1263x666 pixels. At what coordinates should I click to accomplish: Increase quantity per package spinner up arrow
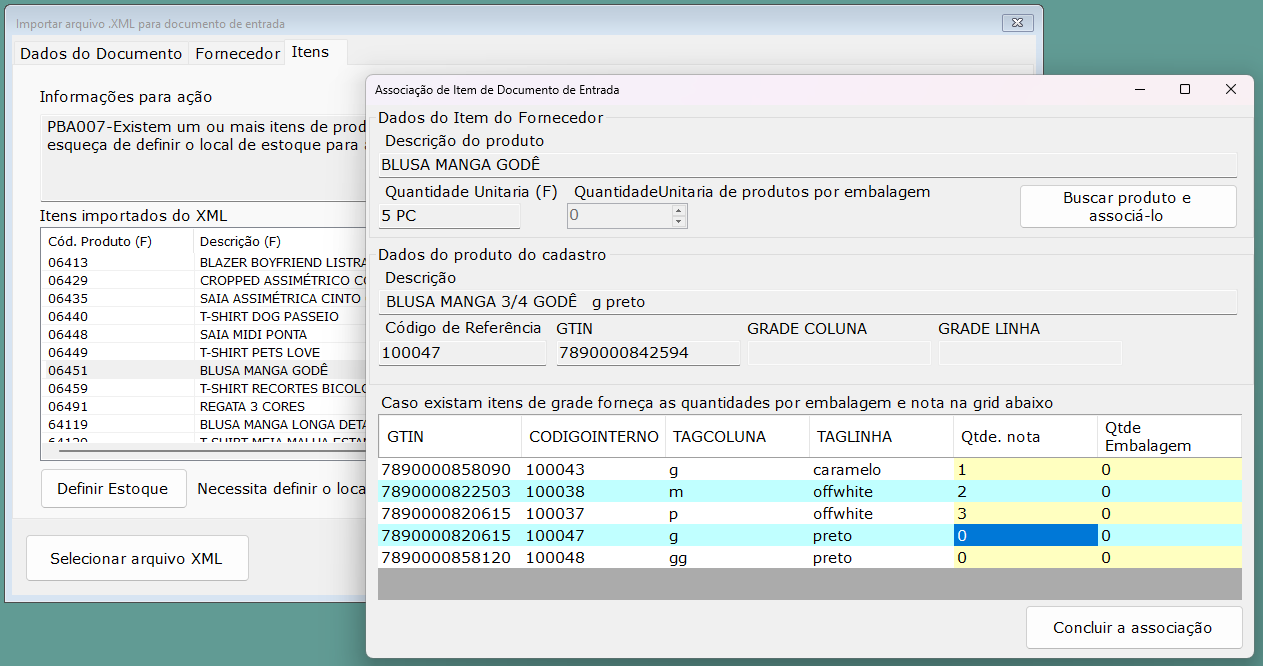tap(679, 210)
